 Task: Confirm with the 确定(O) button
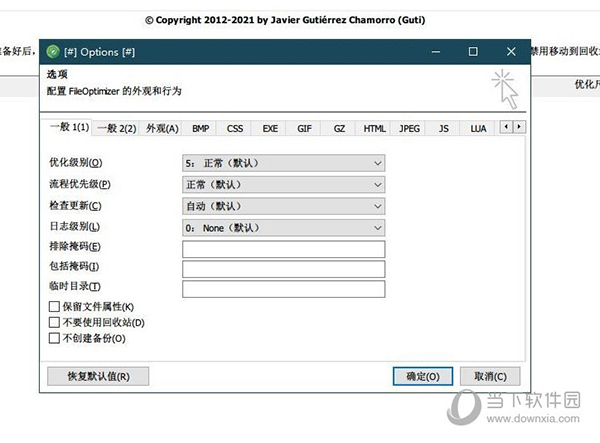coord(423,376)
